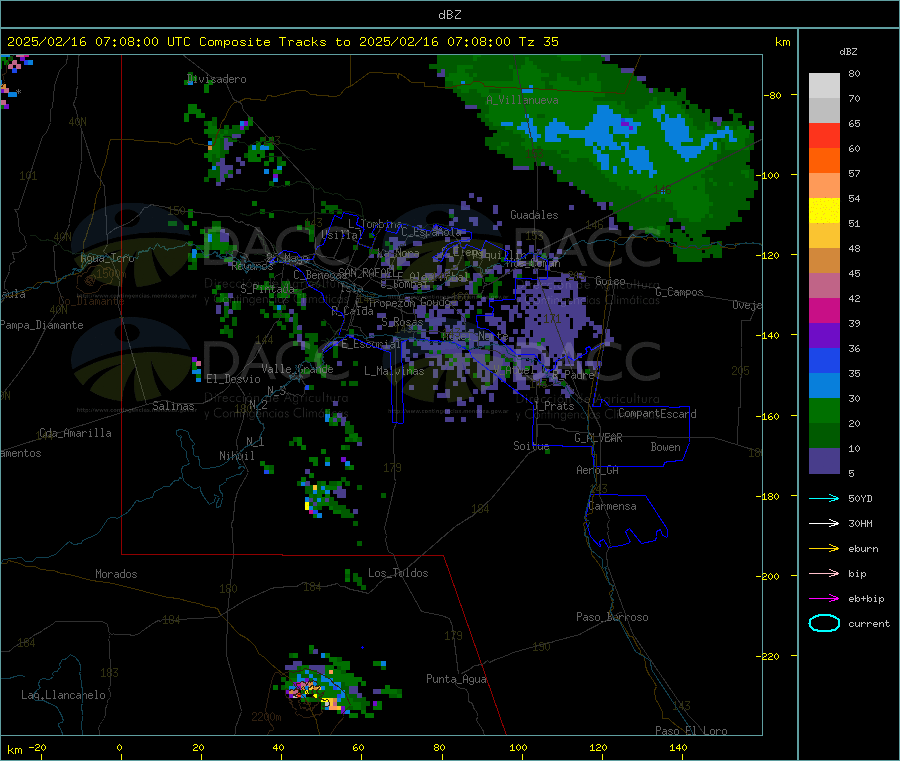Select the royal blue 35–36 dBZ swatch
900x761 pixels.
[824, 360]
